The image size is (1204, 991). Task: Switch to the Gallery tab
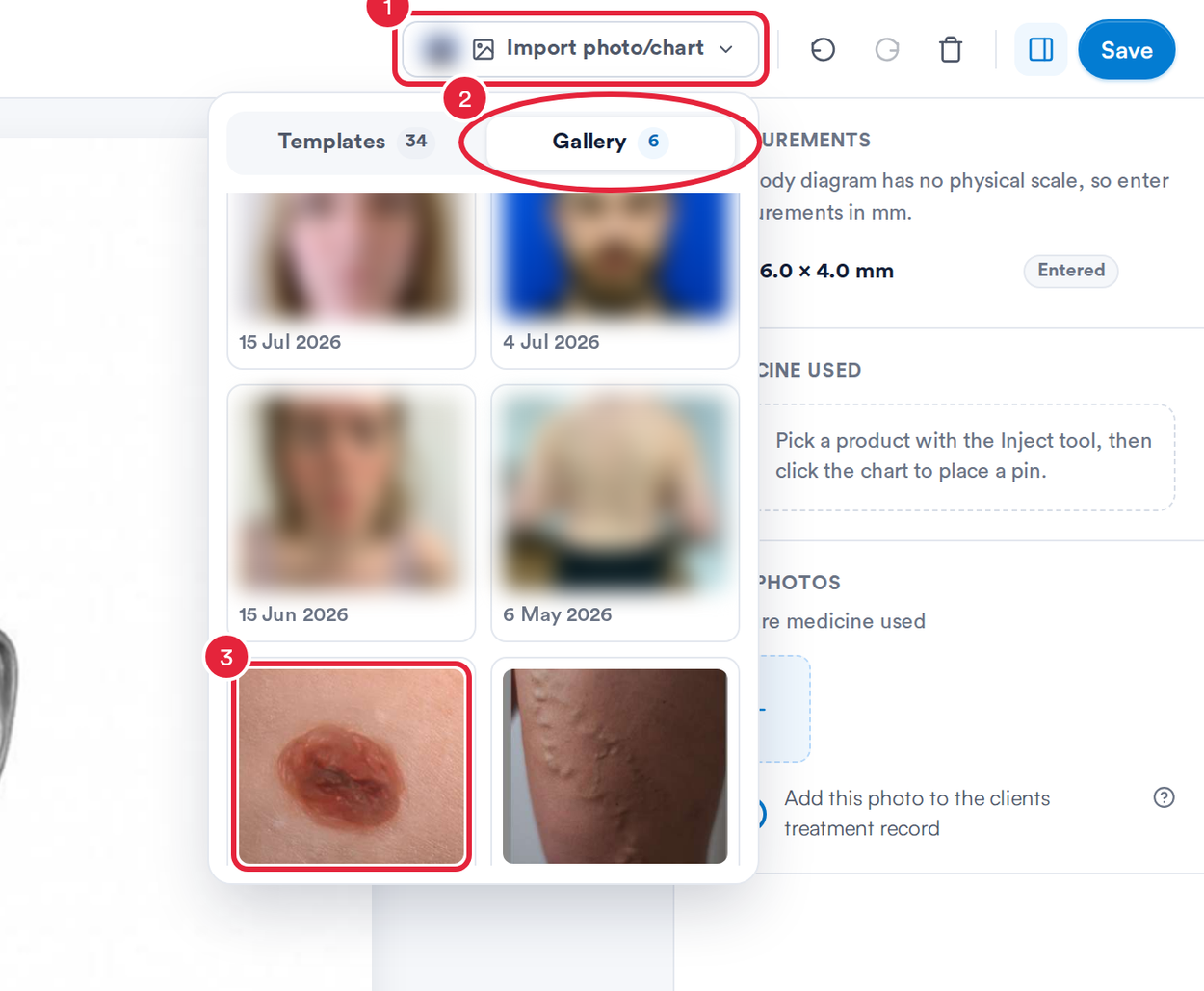tap(610, 142)
